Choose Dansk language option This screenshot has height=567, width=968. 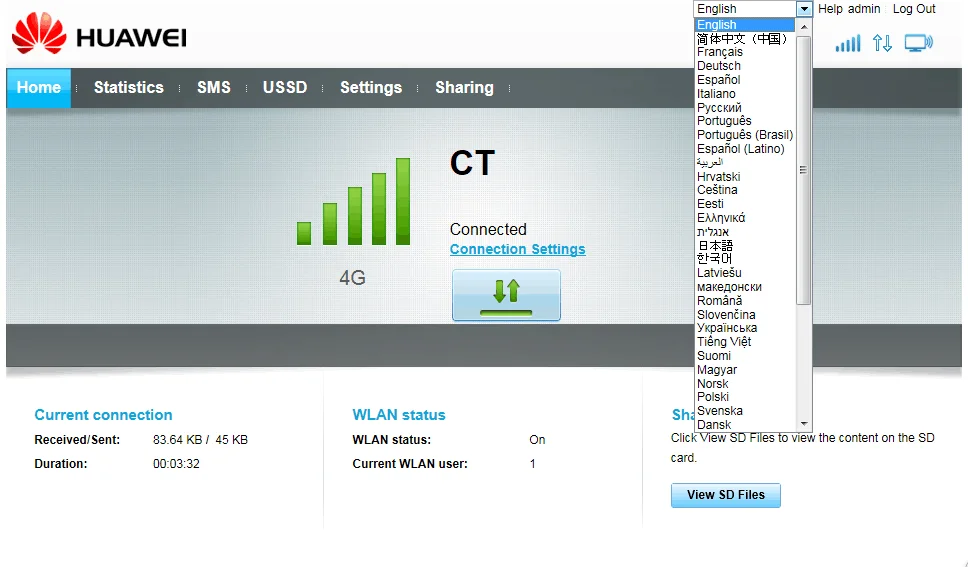coord(745,425)
